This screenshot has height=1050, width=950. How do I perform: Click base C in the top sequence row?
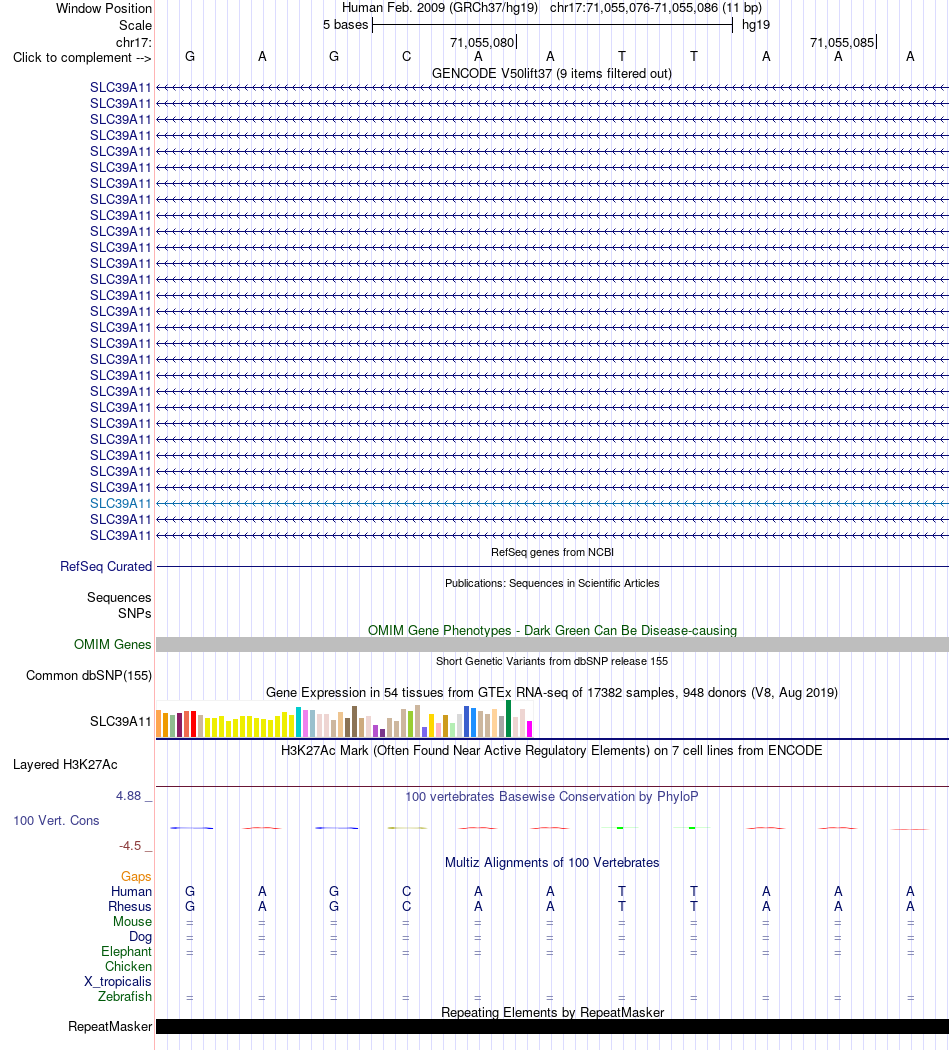[x=406, y=57]
